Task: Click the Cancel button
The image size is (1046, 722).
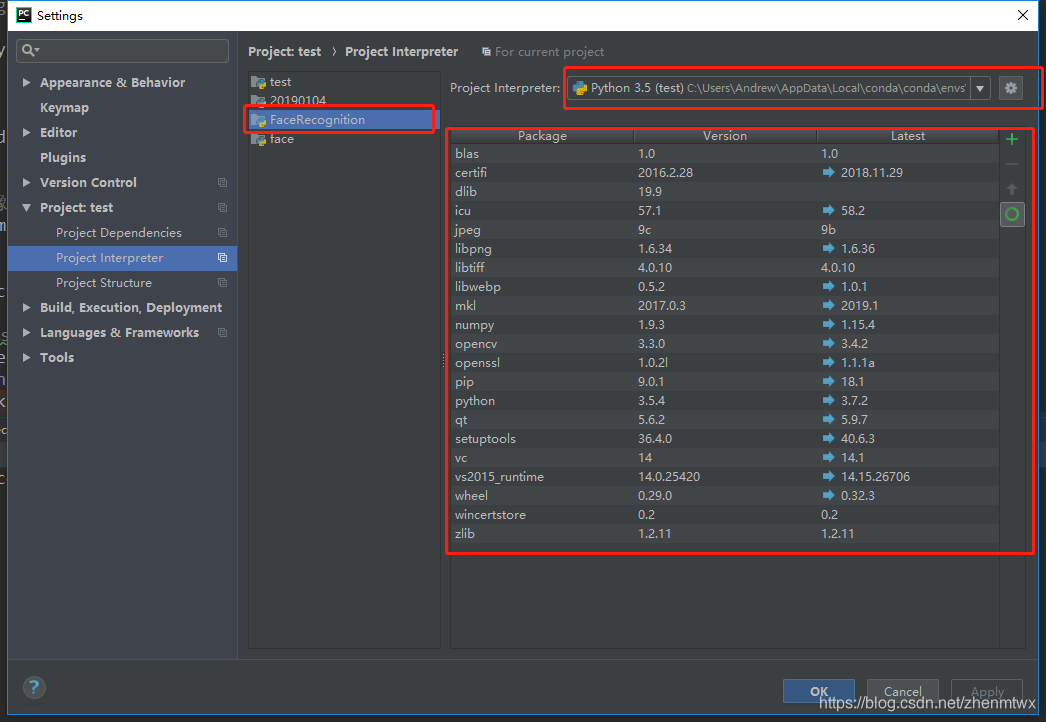Action: tap(903, 691)
